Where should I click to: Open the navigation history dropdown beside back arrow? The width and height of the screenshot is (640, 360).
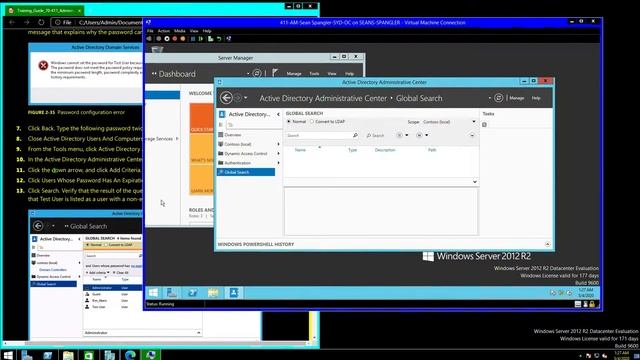245,98
